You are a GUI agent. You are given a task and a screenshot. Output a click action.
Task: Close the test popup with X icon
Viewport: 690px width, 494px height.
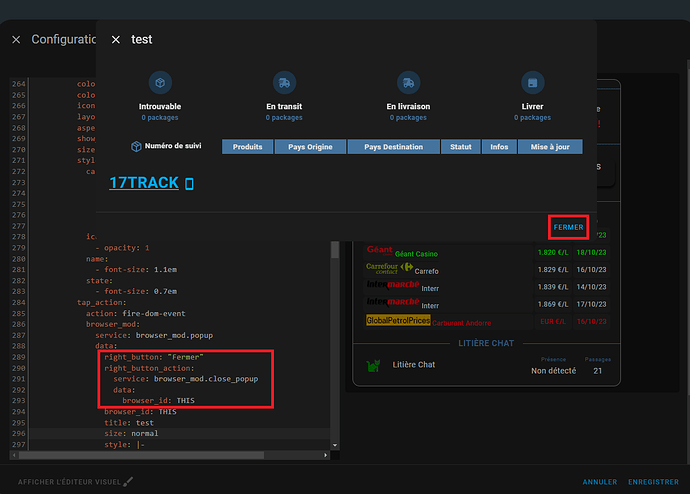[116, 40]
